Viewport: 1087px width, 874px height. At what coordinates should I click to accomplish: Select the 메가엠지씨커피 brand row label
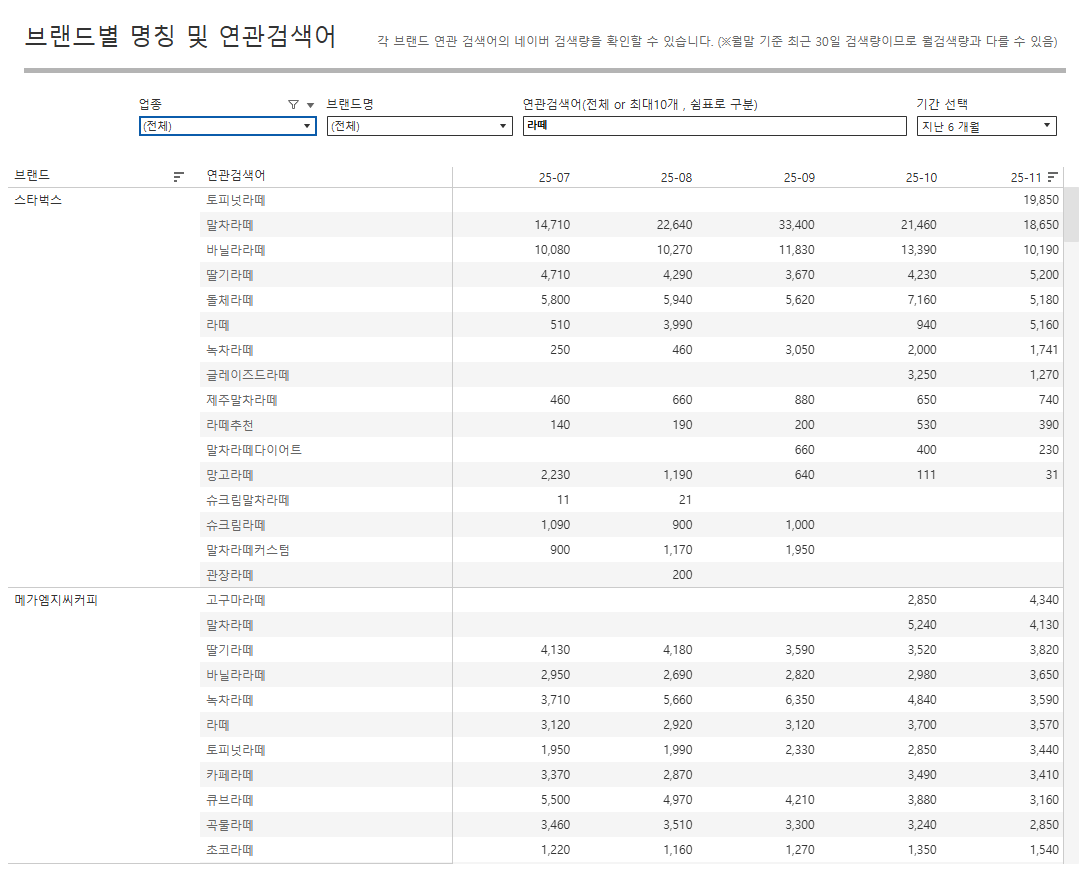pos(56,600)
